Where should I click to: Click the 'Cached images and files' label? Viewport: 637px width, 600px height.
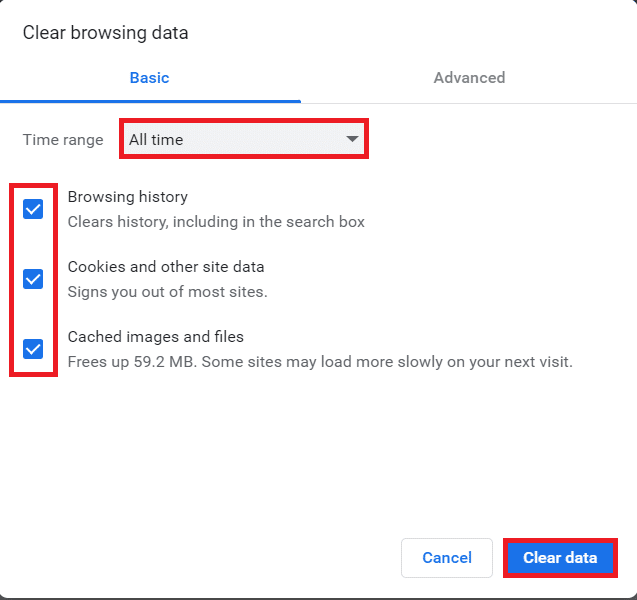click(x=155, y=337)
